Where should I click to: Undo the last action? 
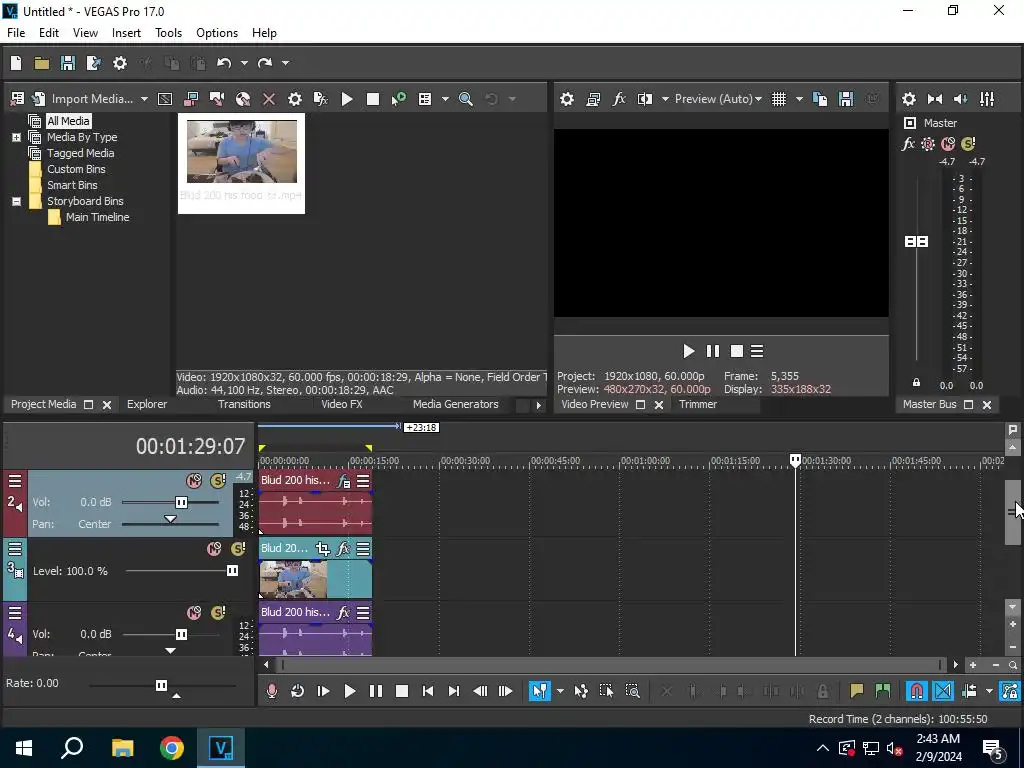(x=224, y=63)
